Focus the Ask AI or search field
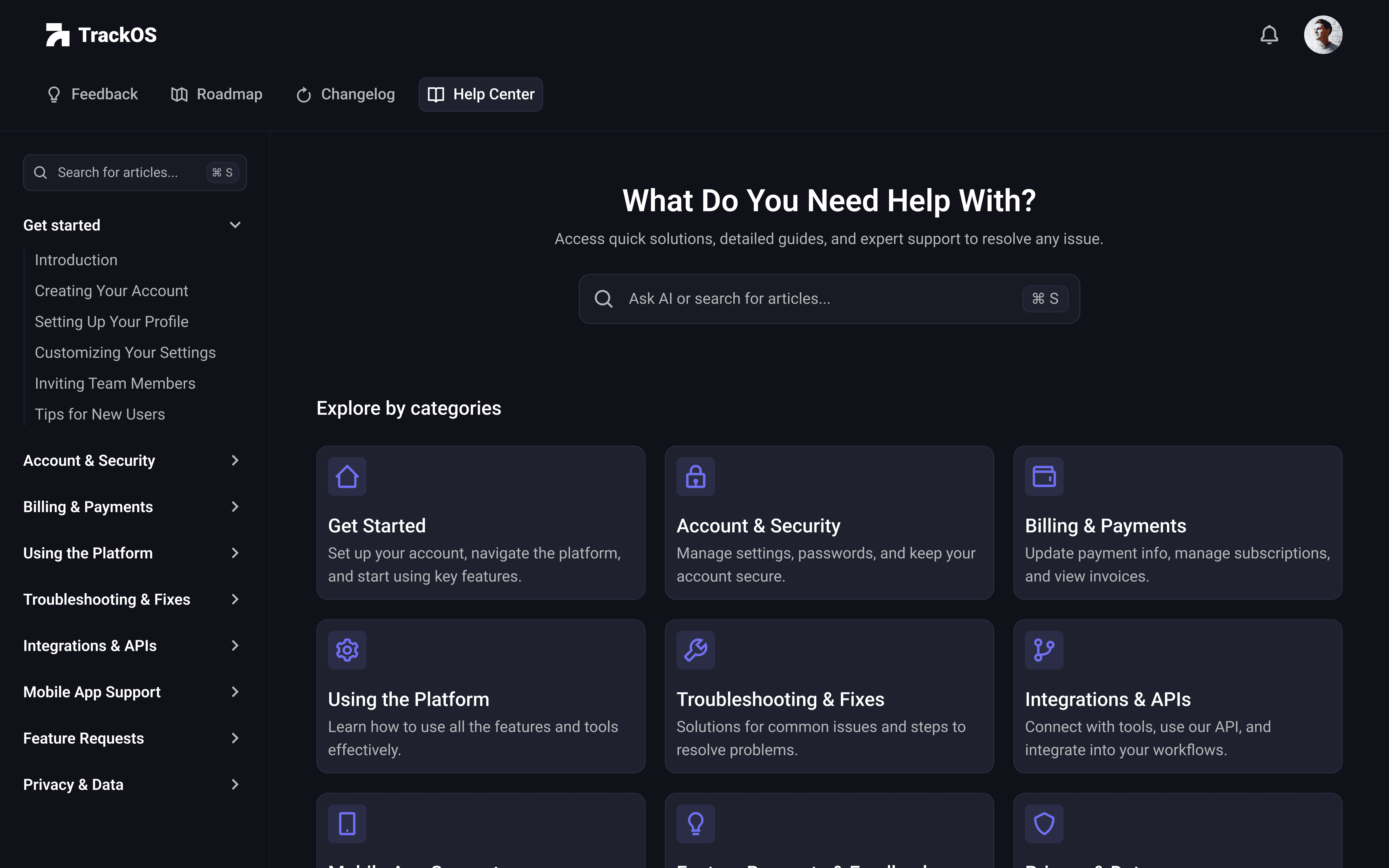 pyautogui.click(x=829, y=298)
